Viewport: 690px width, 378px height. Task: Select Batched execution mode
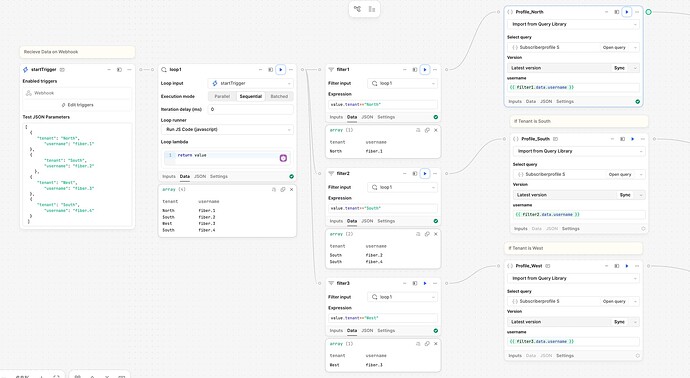(x=279, y=96)
